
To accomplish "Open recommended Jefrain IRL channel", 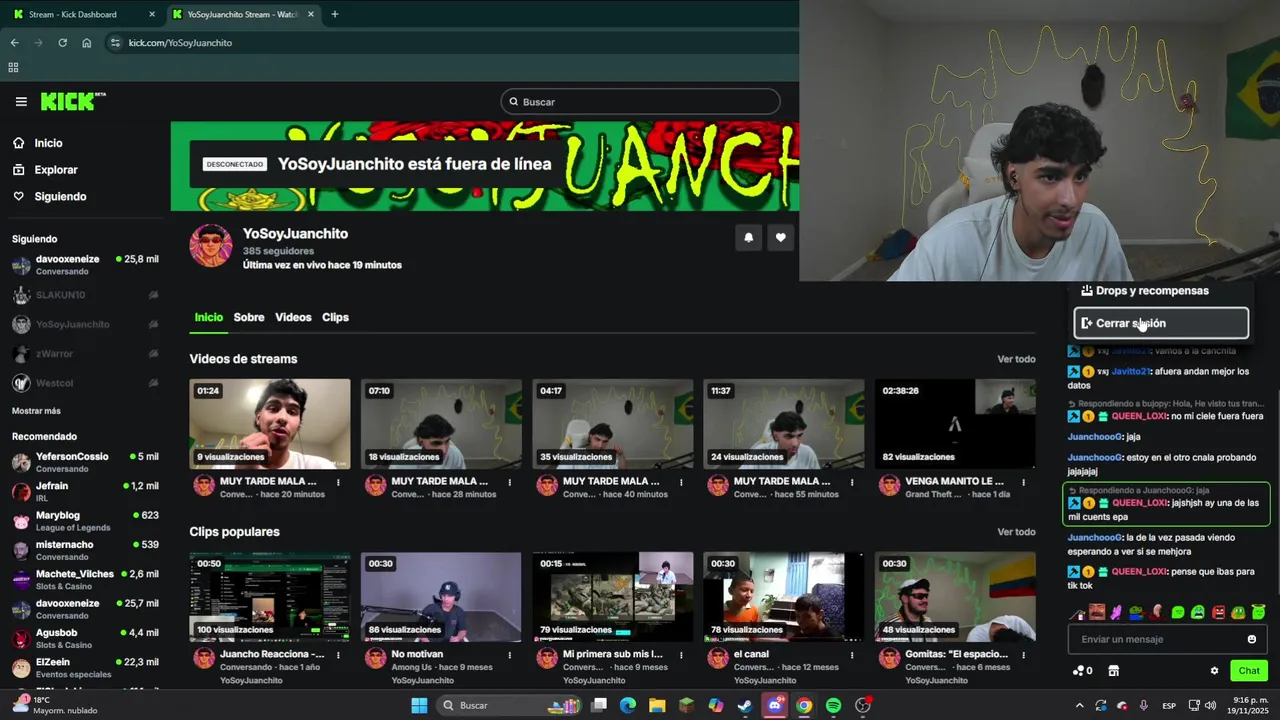I will point(84,492).
